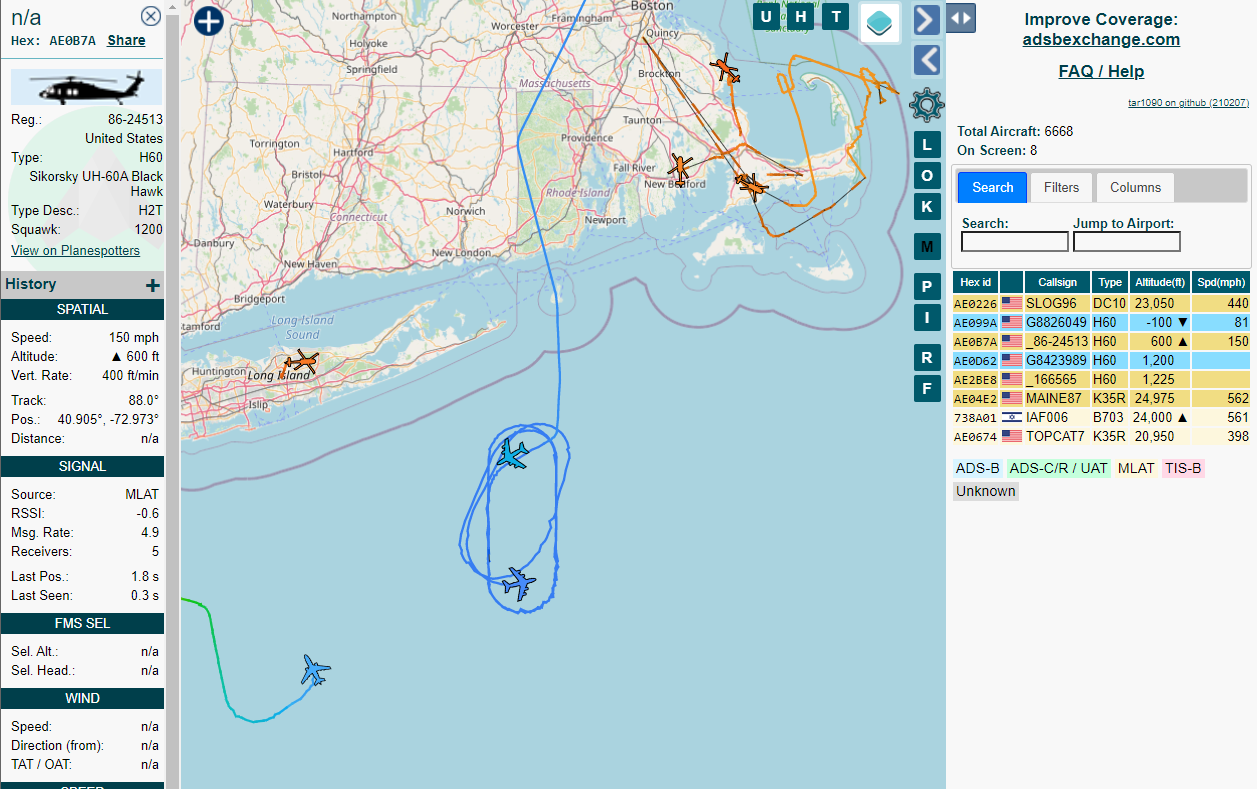Screen dimensions: 1257x789
Task: Click Israel flag icon in IAF006 row
Action: (1012, 417)
